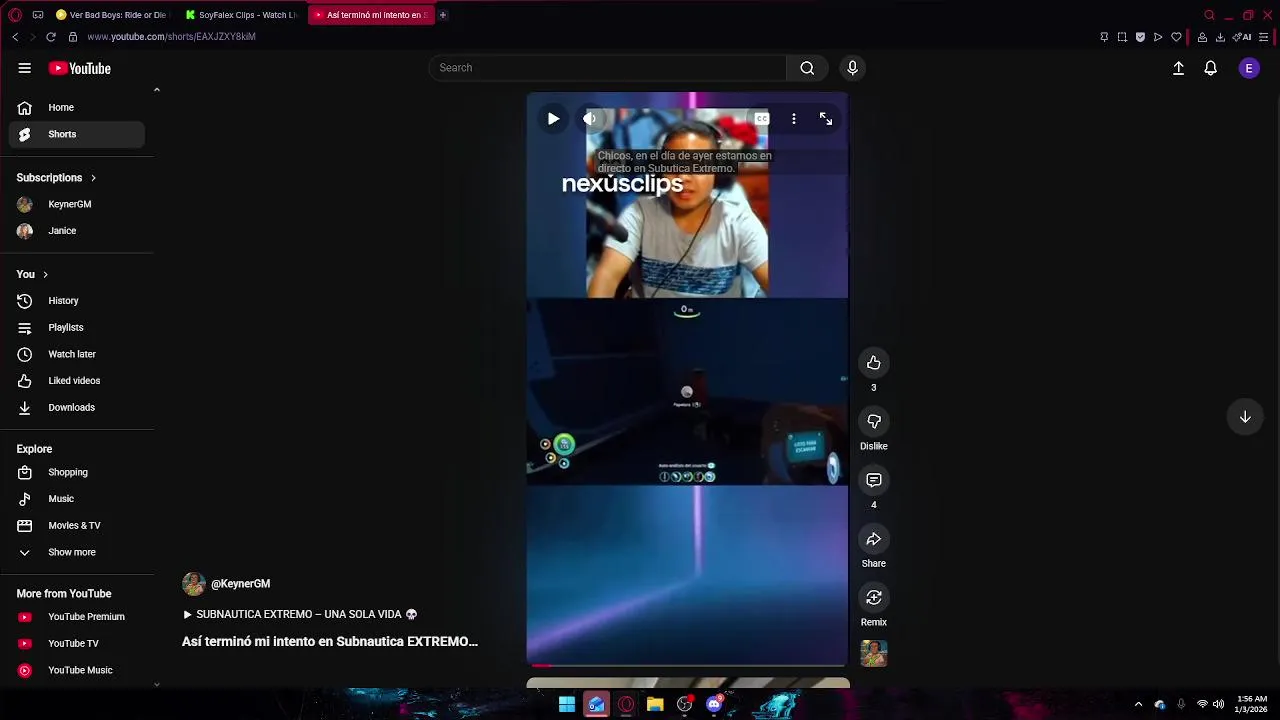This screenshot has height=720, width=1280.
Task: Mute the Short's volume
Action: (590, 118)
